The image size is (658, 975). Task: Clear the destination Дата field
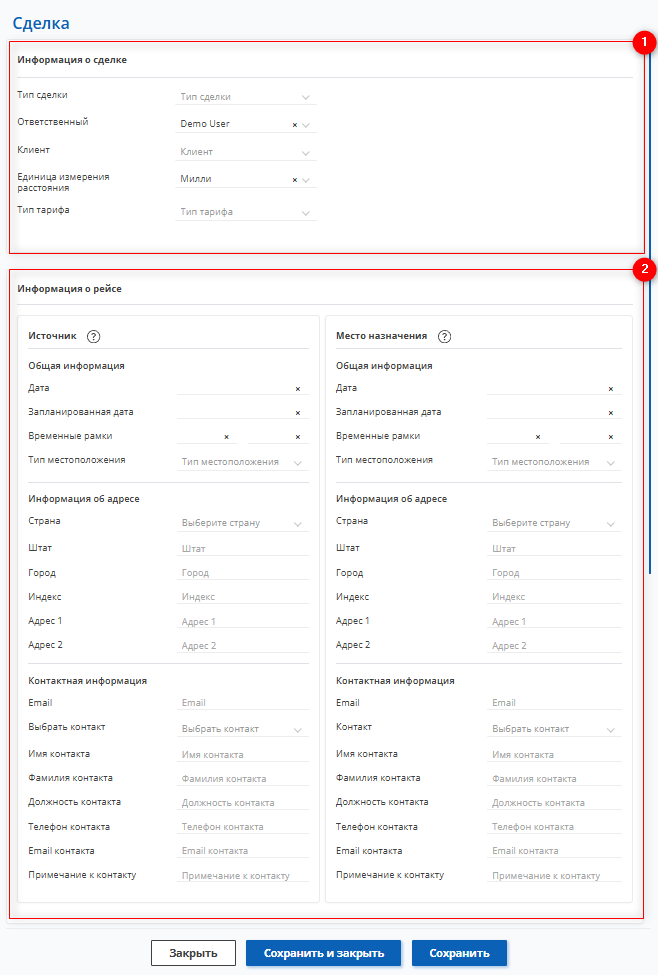point(610,389)
